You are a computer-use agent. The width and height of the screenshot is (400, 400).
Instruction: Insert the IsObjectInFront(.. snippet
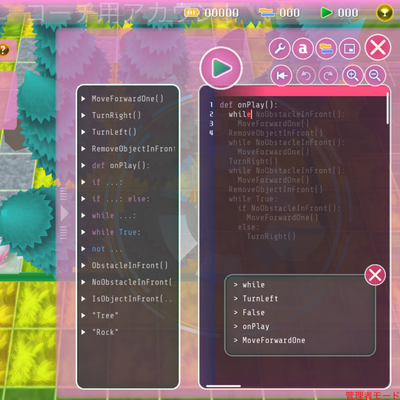pos(132,299)
